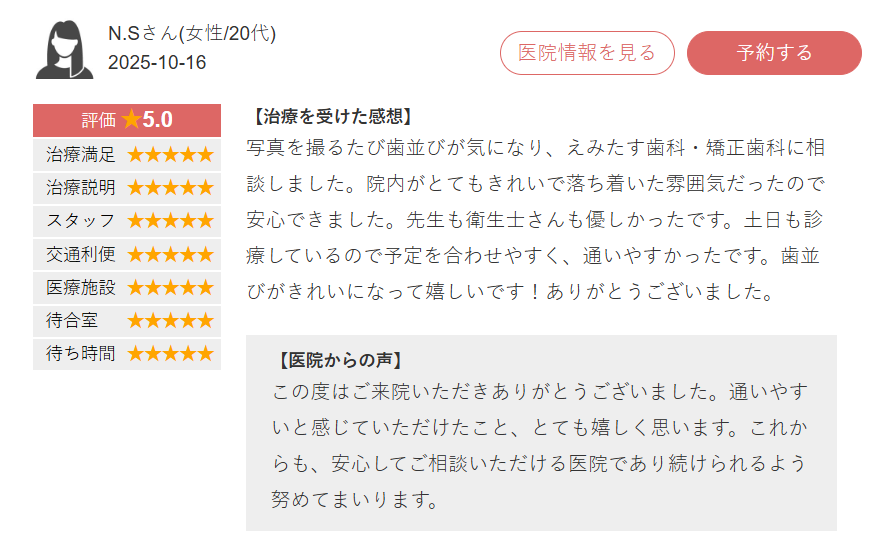Click the female reviewer avatar icon

pyautogui.click(x=64, y=50)
